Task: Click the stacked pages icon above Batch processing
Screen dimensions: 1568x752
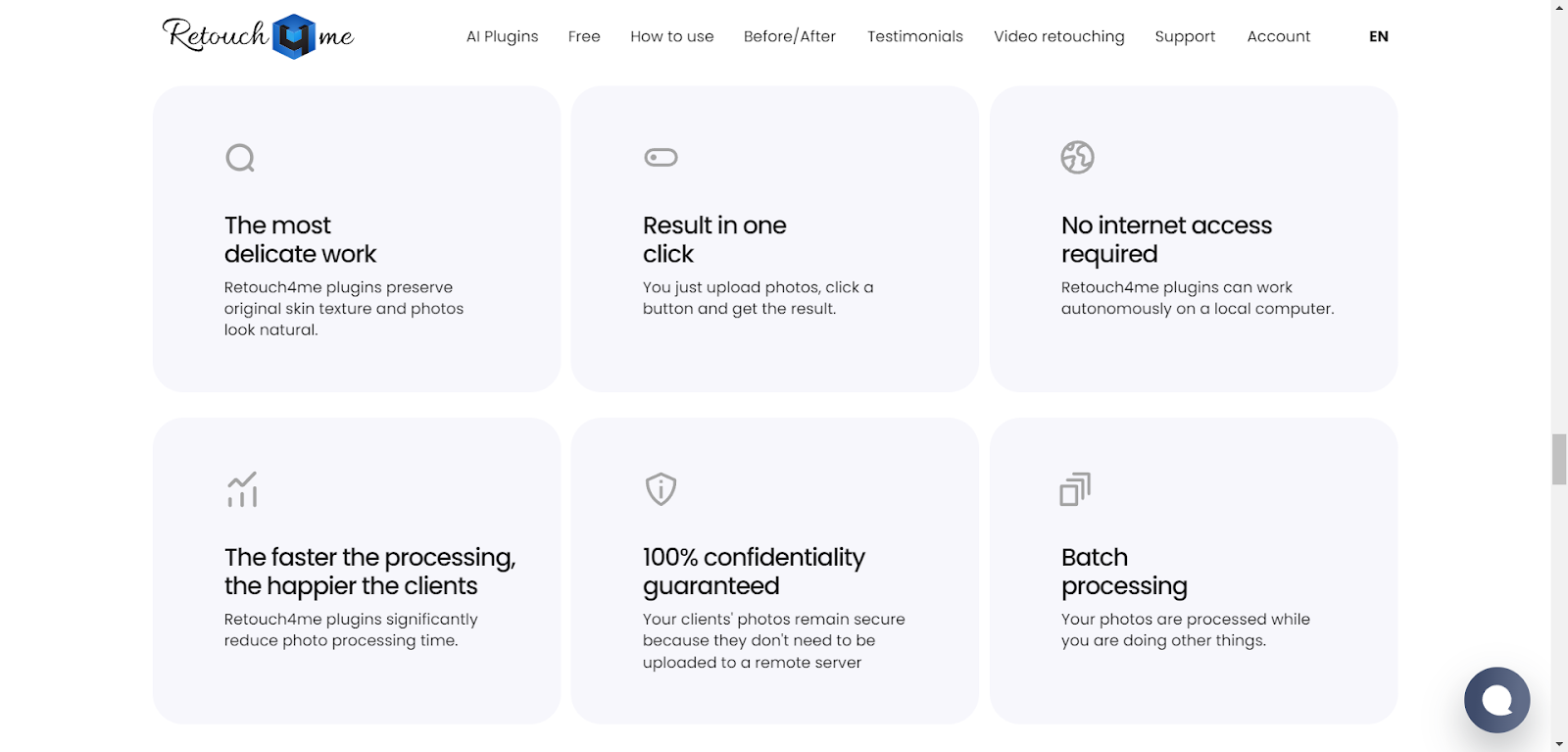Action: point(1075,488)
